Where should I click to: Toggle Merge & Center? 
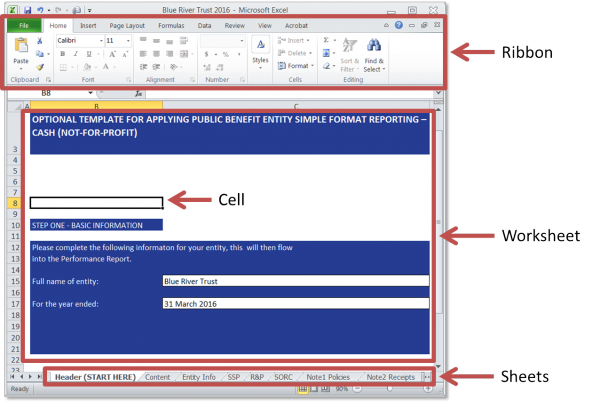[184, 54]
